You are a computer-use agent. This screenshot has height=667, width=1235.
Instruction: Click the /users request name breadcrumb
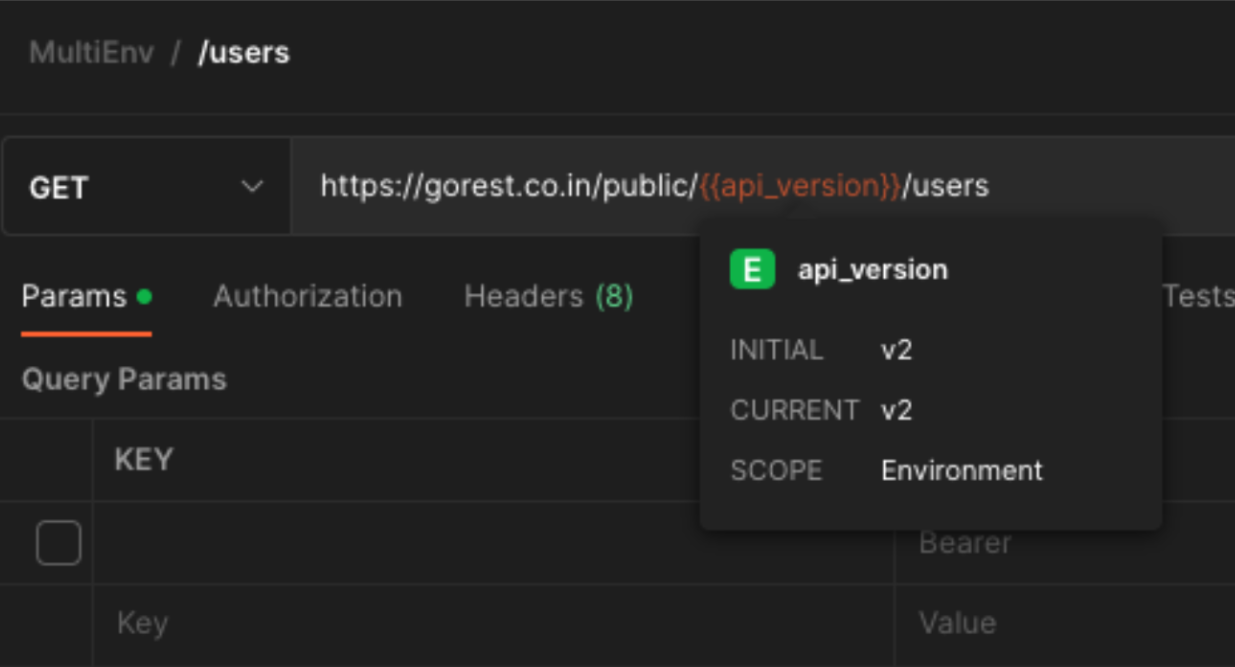[244, 53]
